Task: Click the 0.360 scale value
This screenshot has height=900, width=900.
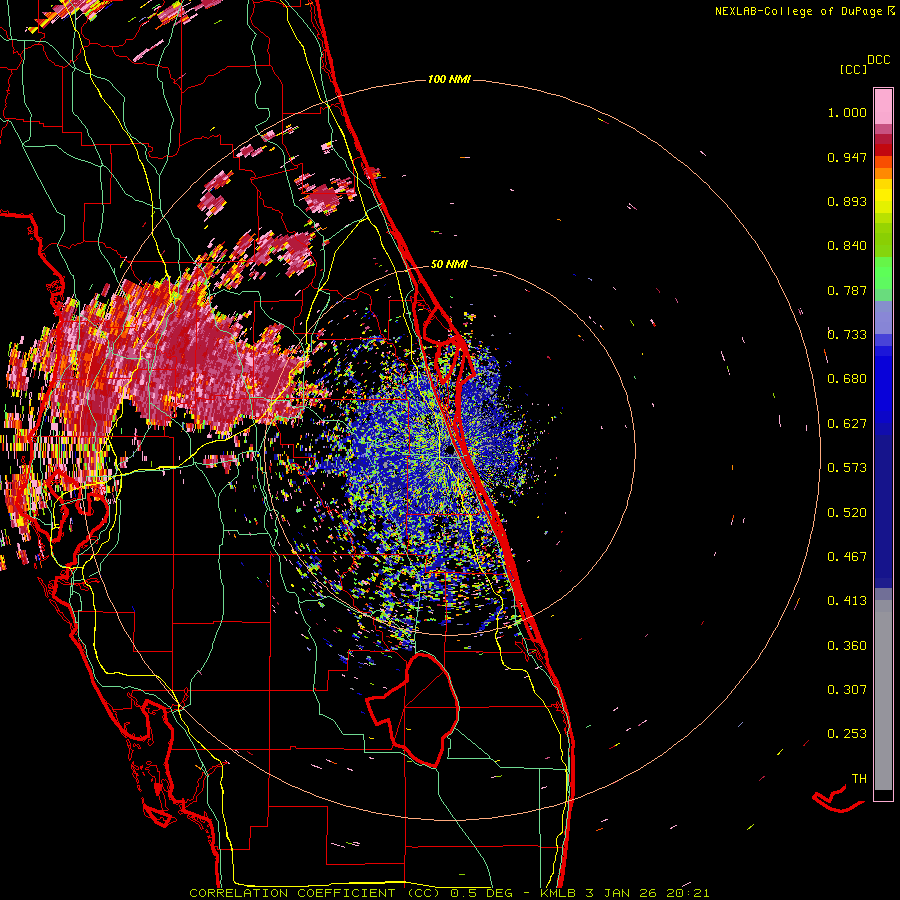Action: [847, 646]
